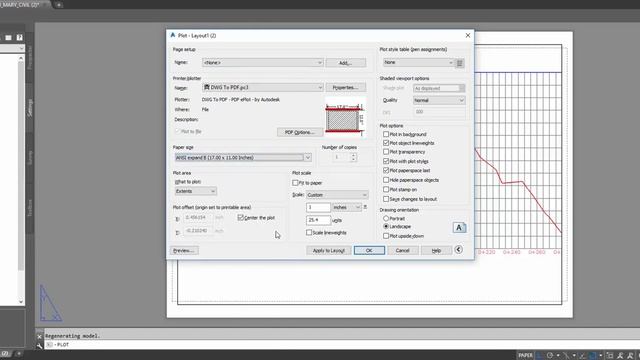Viewport: 640px width, 360px height.
Task: Click the PLOT command line input
Action: click(343, 345)
